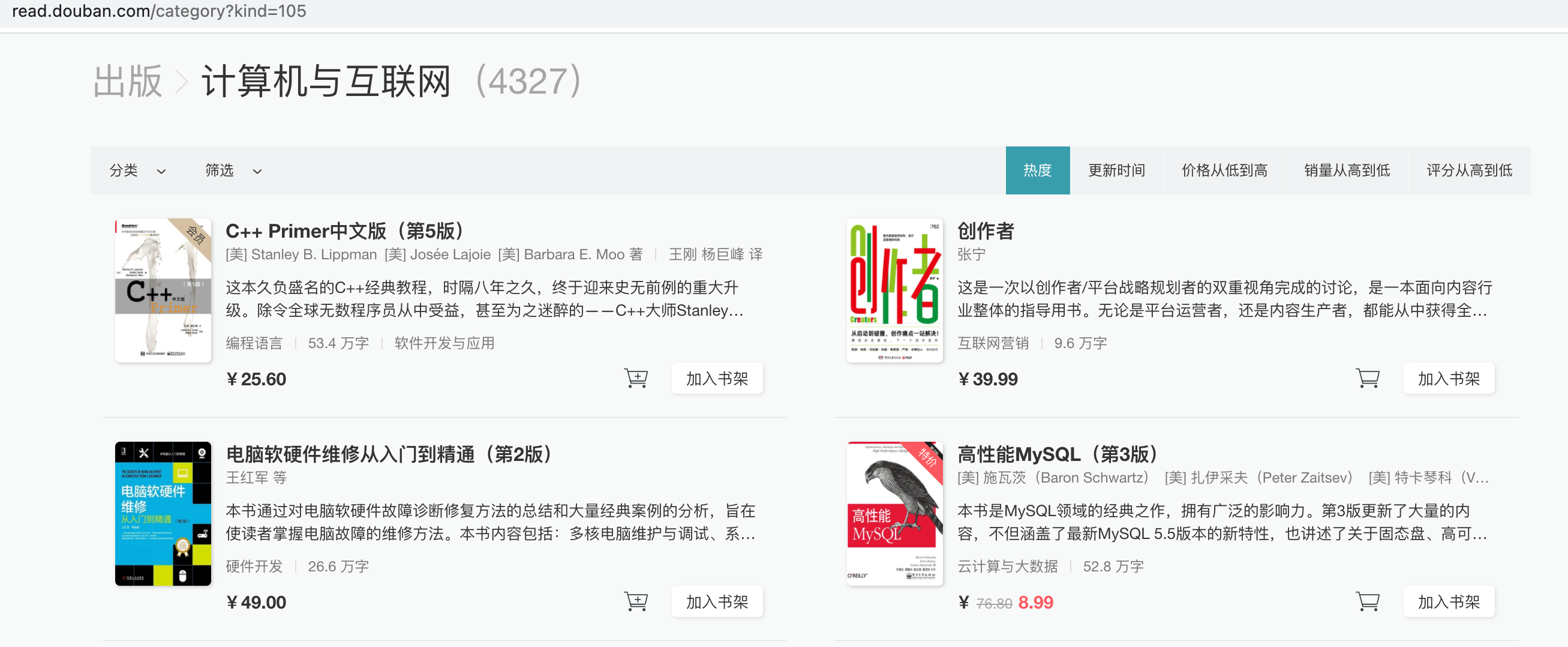This screenshot has height=647, width=1568.
Task: Sort by 热度 tab
Action: coord(1037,170)
